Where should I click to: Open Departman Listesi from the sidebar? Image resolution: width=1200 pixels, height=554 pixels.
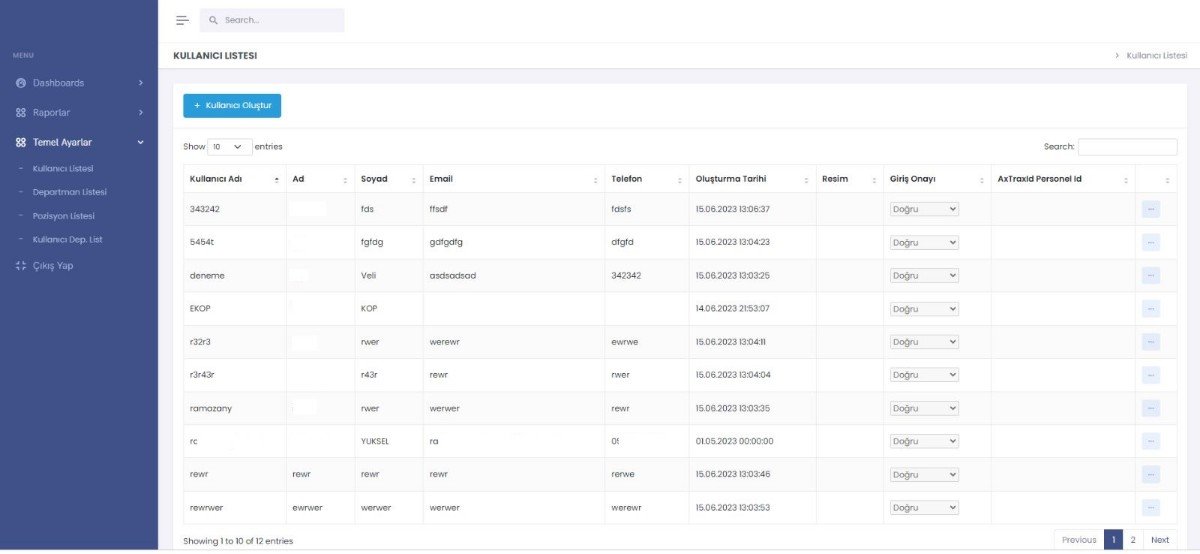point(69,192)
